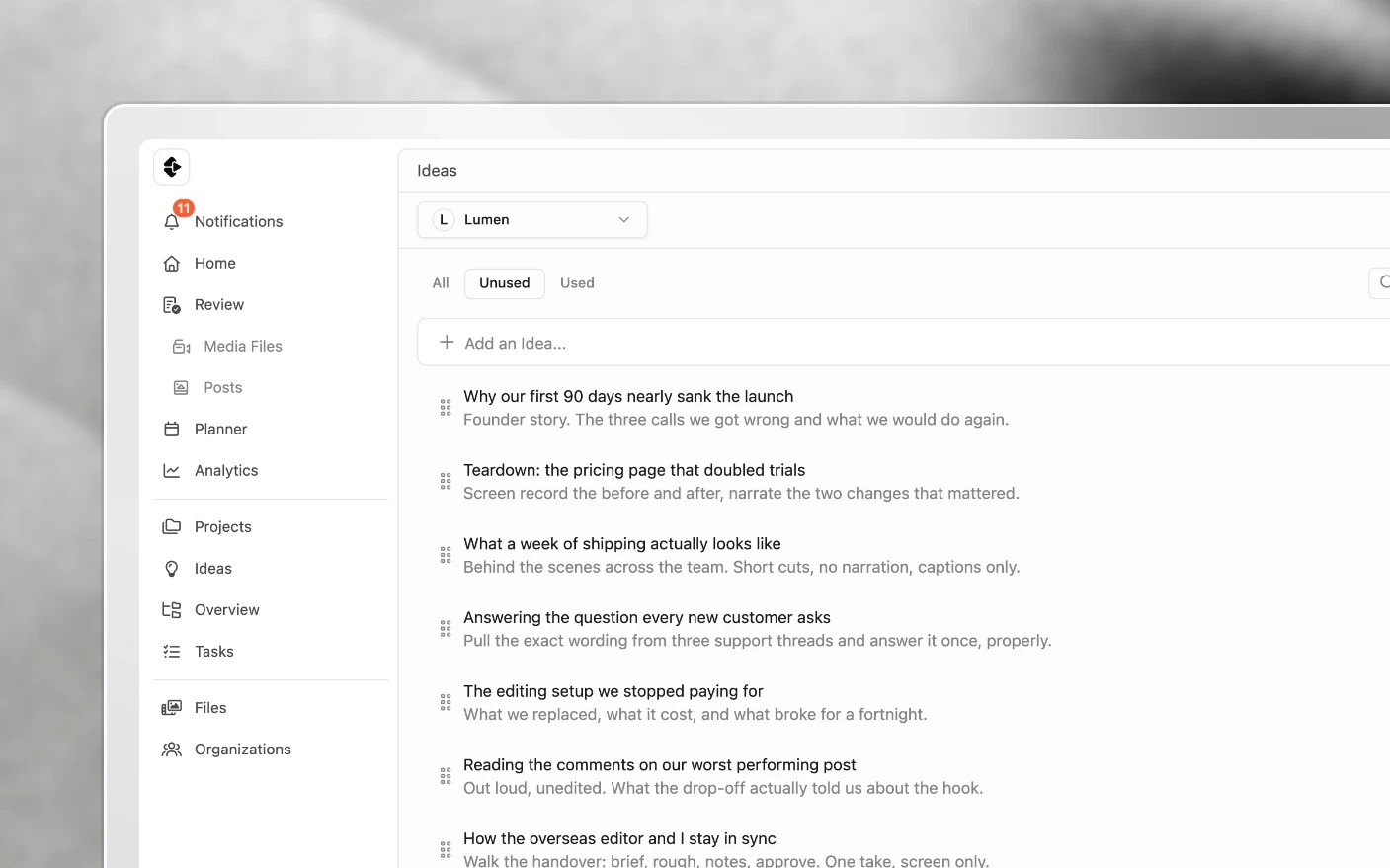Go to Home via house icon

tap(172, 264)
